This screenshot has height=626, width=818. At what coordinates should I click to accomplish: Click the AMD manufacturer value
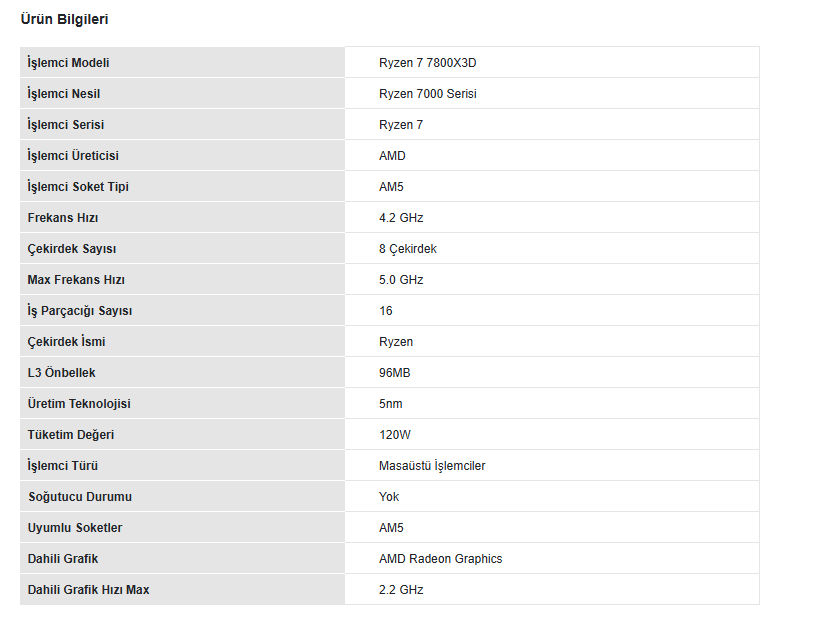392,156
